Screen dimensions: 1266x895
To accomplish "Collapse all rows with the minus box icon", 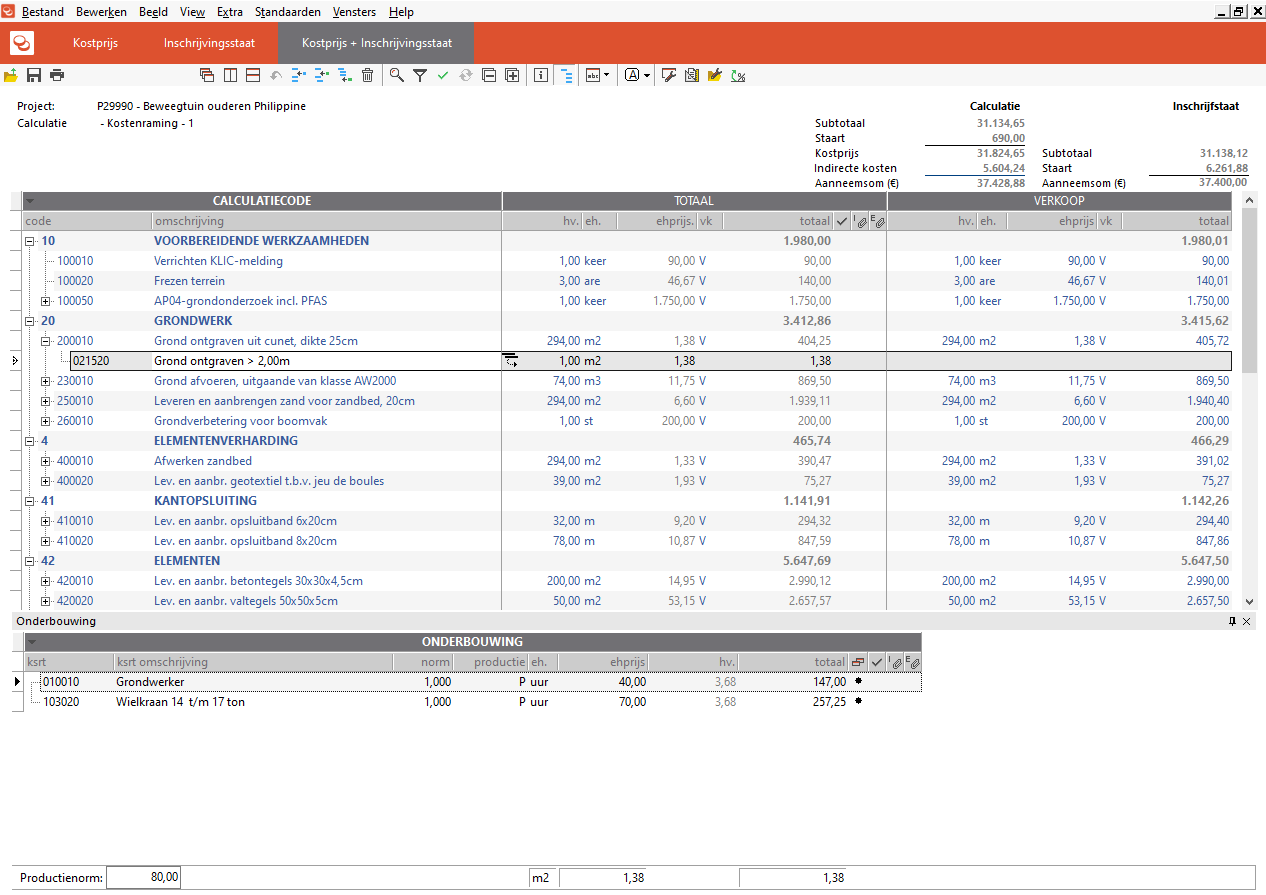I will point(489,75).
